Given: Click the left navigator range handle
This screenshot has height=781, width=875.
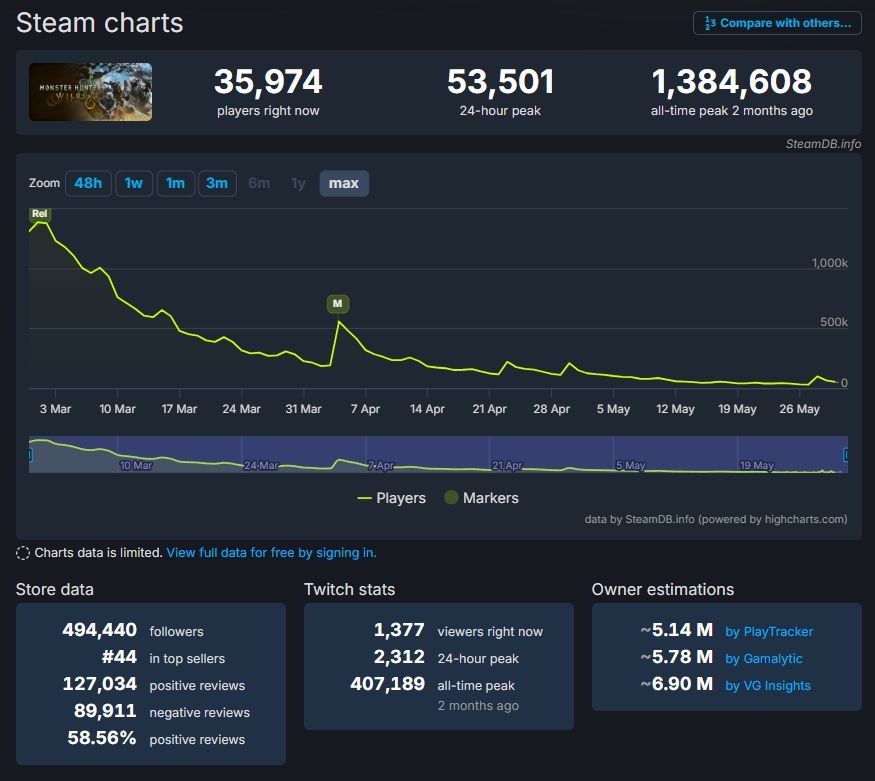Looking at the screenshot, I should [30, 455].
